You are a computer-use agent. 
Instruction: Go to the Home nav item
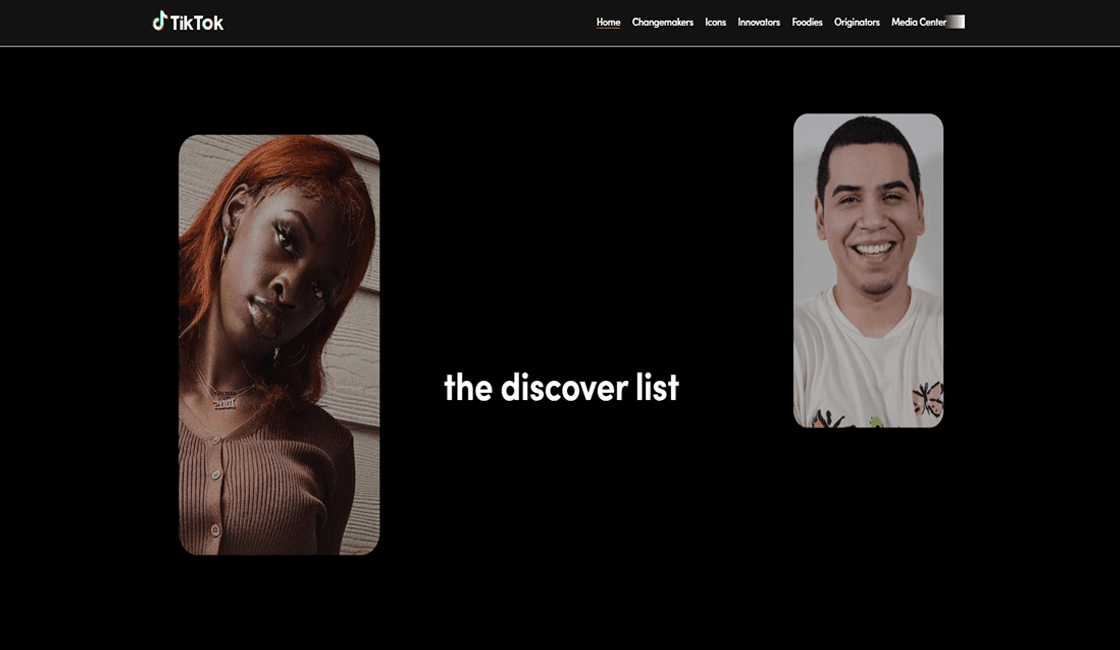pos(608,22)
